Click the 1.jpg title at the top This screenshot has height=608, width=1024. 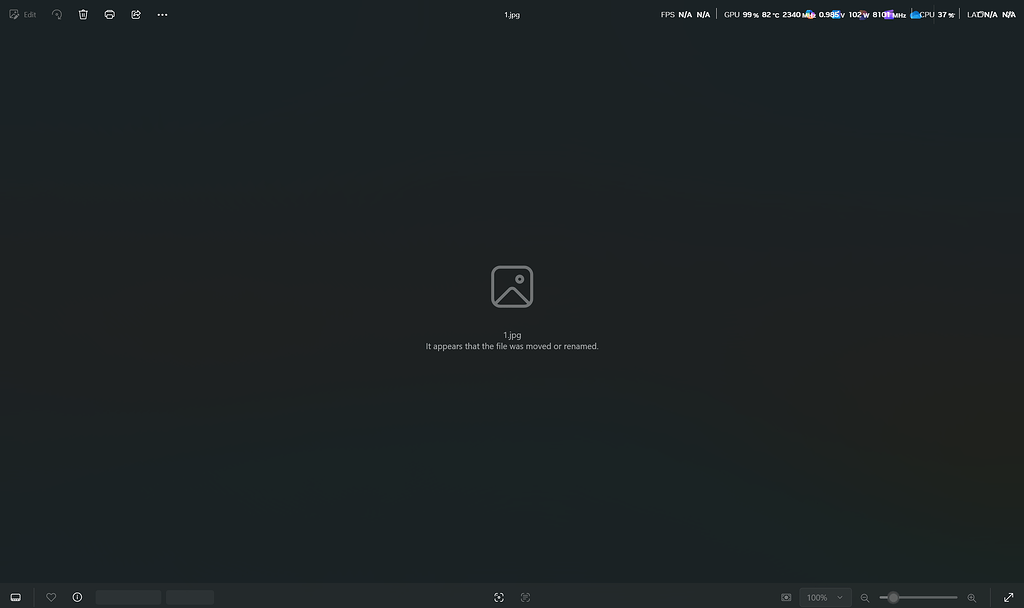(512, 15)
